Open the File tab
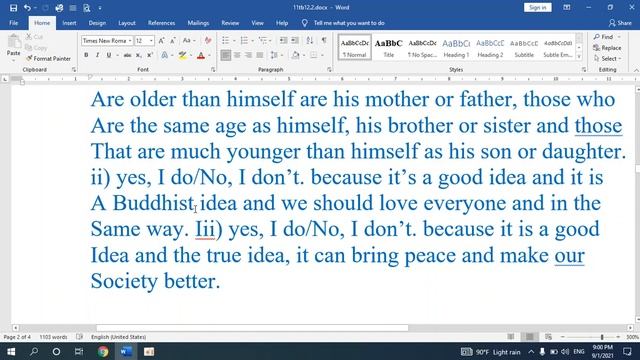Image resolution: width=640 pixels, height=360 pixels. pyautogui.click(x=13, y=23)
